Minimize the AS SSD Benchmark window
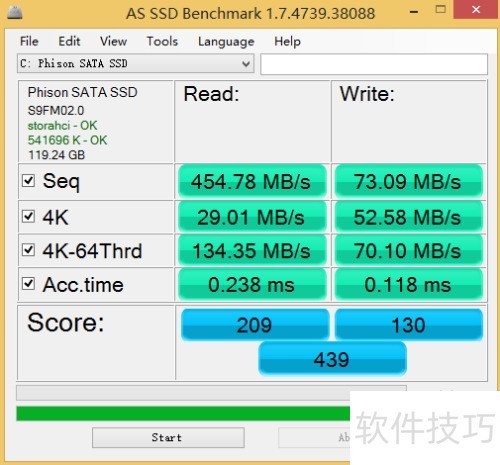Screen dimensions: 500x465 (414, 12)
